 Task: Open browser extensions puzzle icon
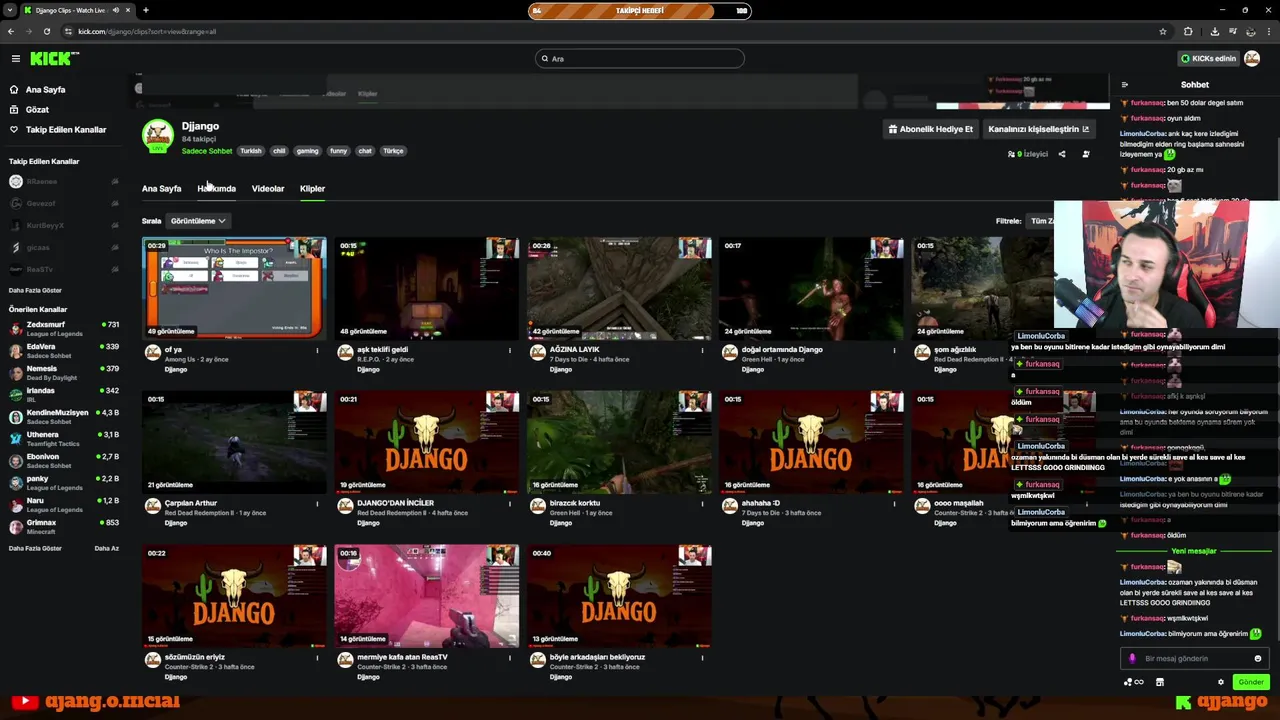coord(1188,31)
